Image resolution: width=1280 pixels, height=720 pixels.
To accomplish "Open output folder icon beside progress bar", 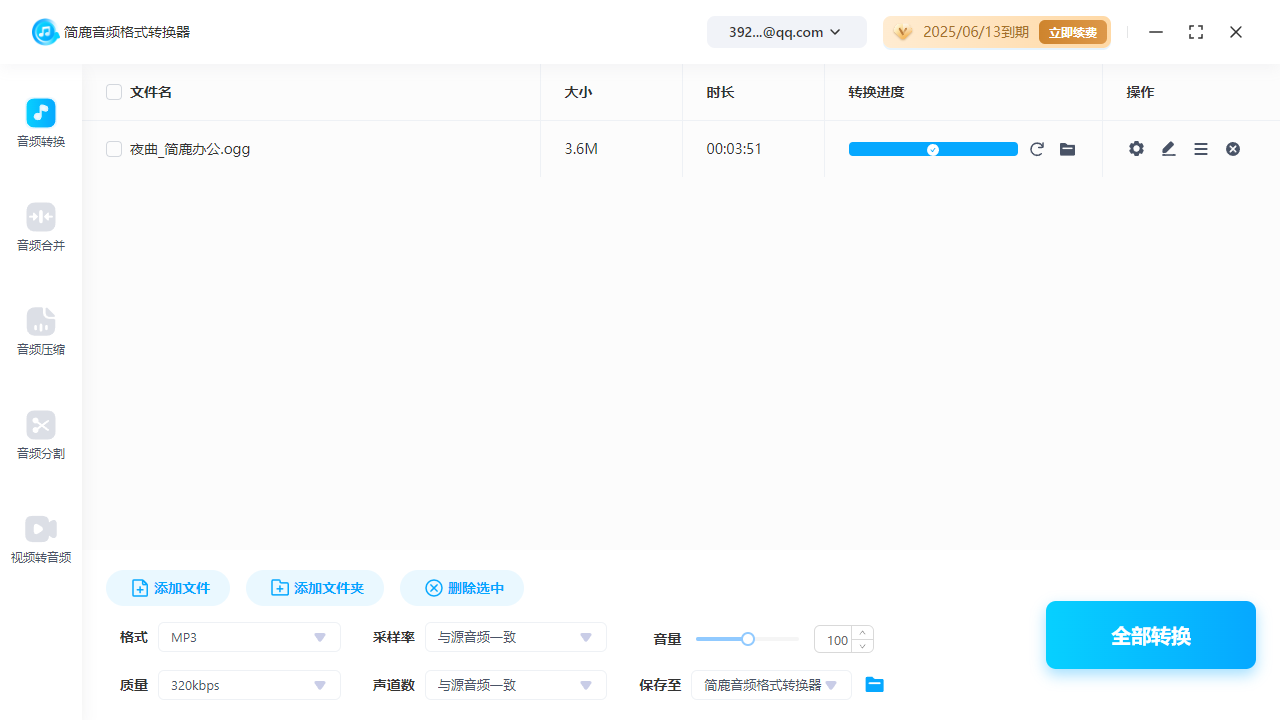I will [1067, 149].
